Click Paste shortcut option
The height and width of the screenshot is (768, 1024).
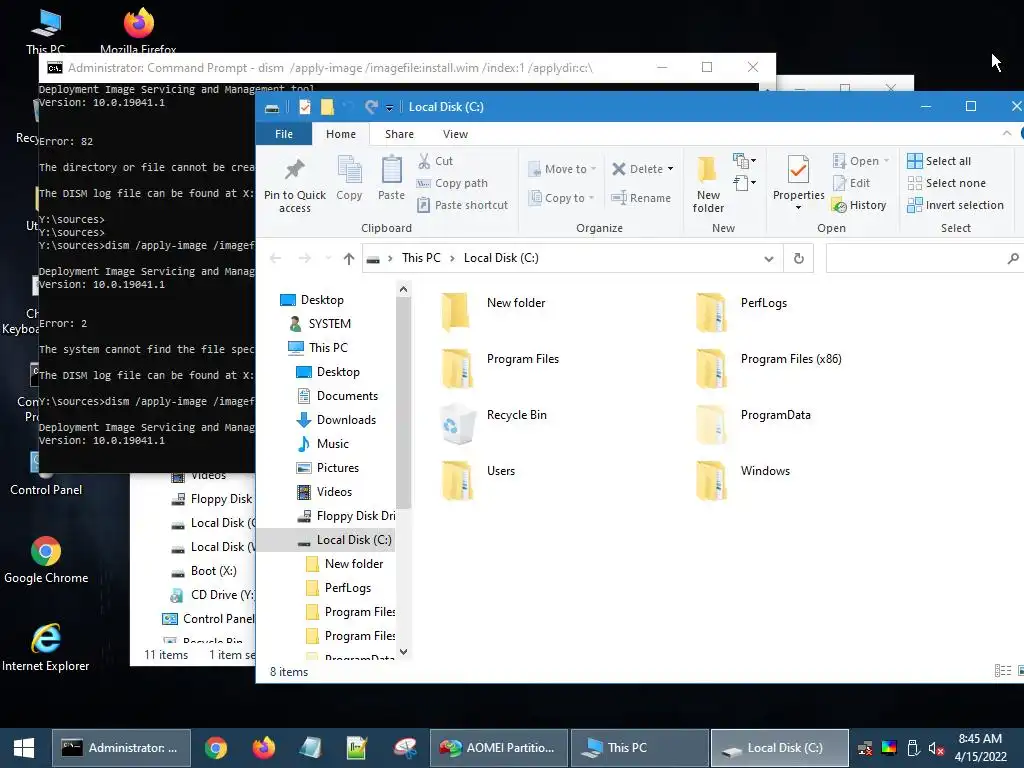(462, 205)
